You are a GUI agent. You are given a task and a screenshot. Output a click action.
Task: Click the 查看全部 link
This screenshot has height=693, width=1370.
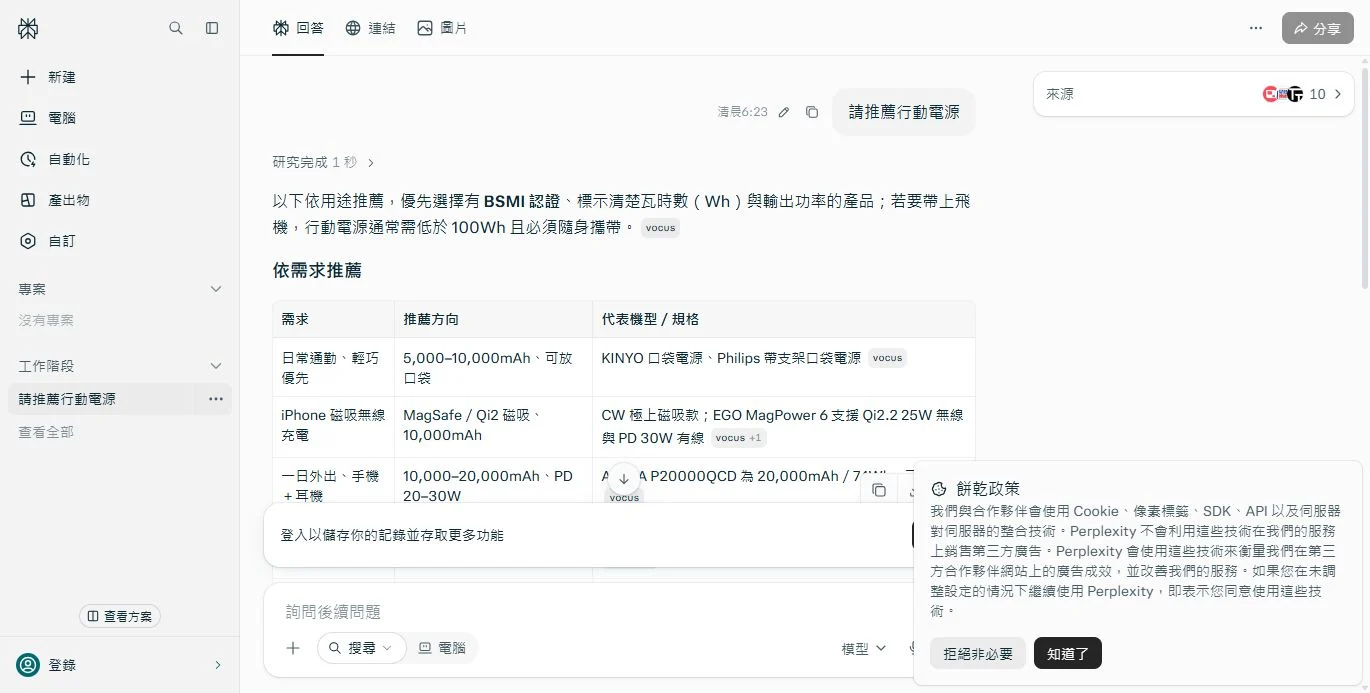[x=46, y=432]
